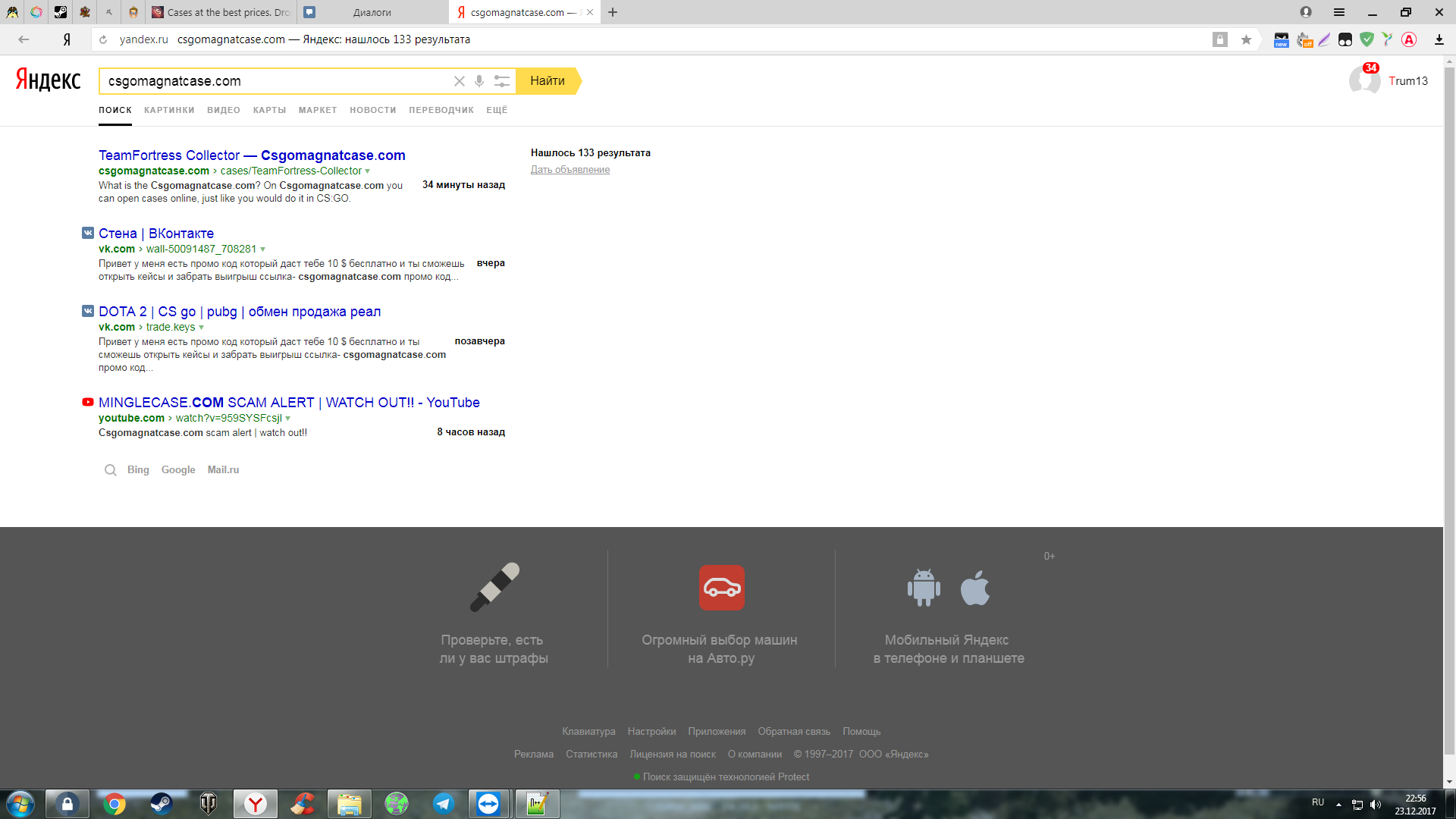Open 'Настройки' in the footer

point(651,732)
